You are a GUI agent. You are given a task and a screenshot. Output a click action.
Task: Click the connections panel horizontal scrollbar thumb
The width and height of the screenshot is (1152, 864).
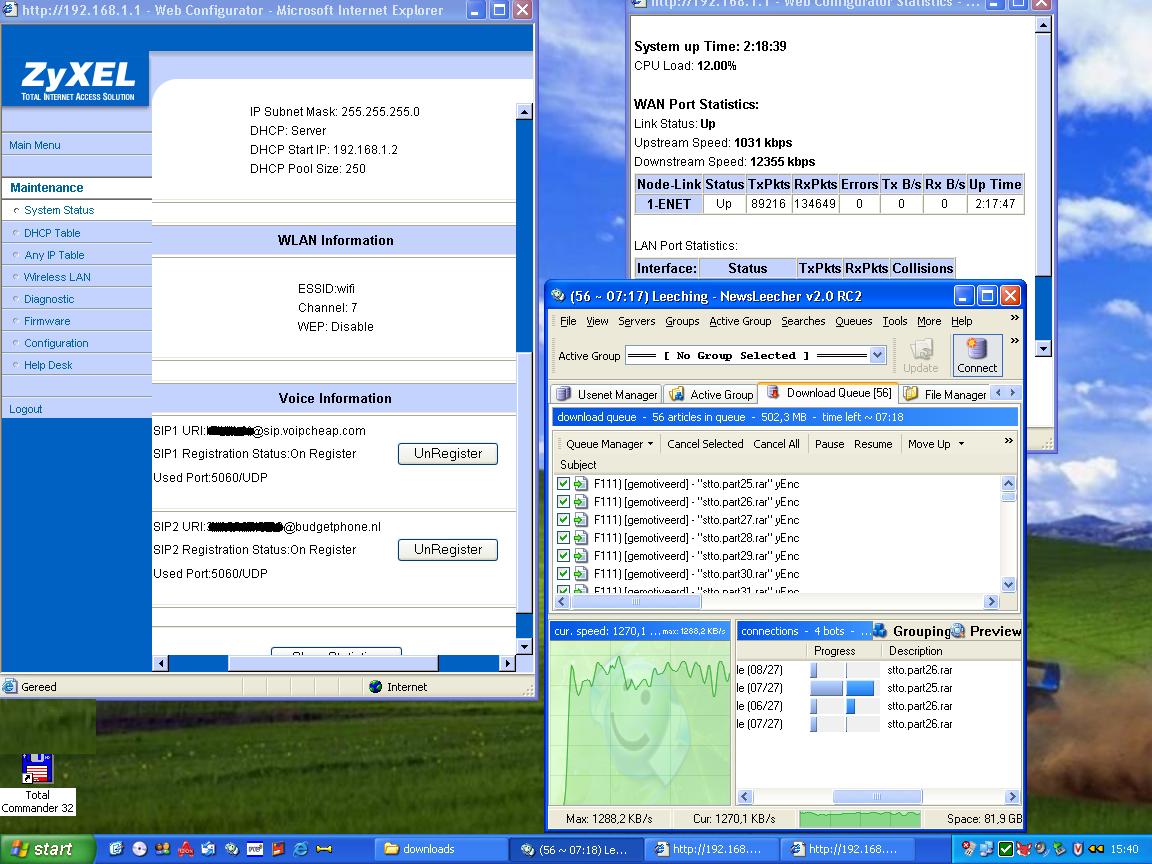876,796
